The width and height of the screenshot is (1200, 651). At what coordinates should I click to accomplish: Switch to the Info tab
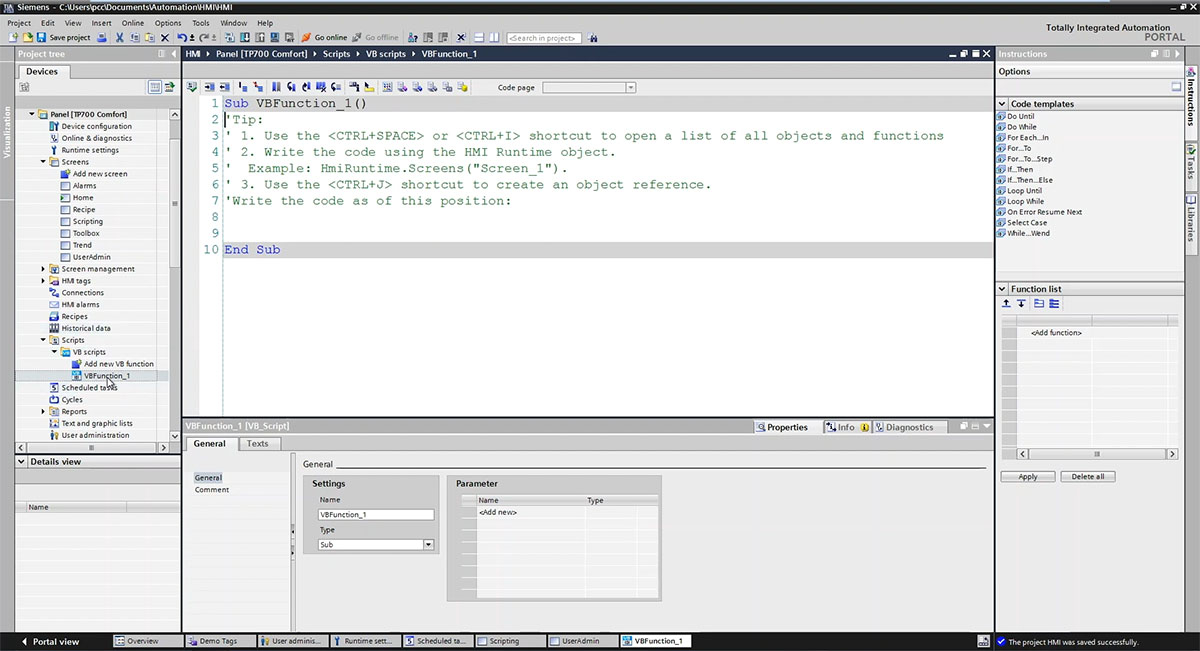click(846, 427)
